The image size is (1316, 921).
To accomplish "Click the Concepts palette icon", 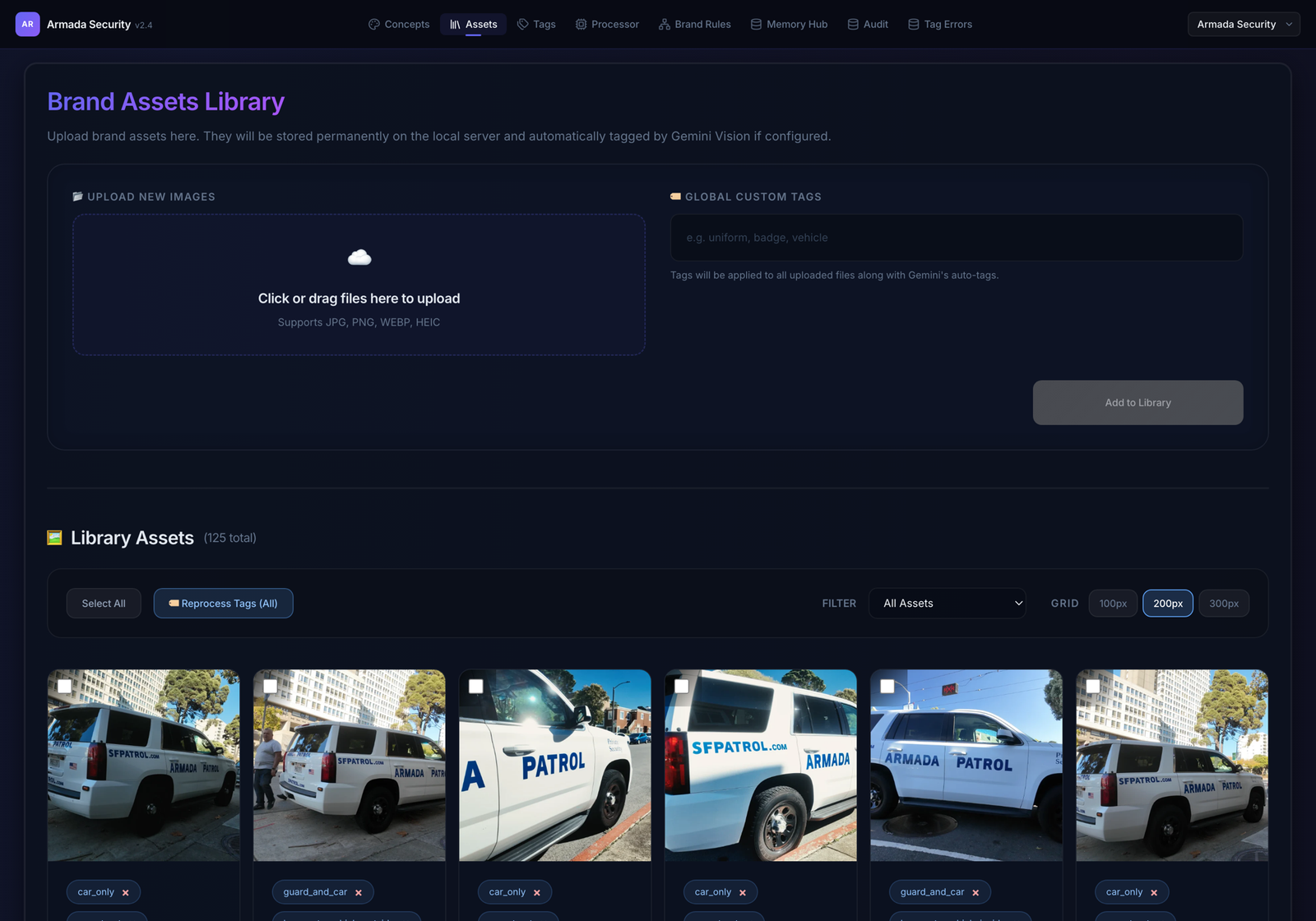I will pos(374,24).
